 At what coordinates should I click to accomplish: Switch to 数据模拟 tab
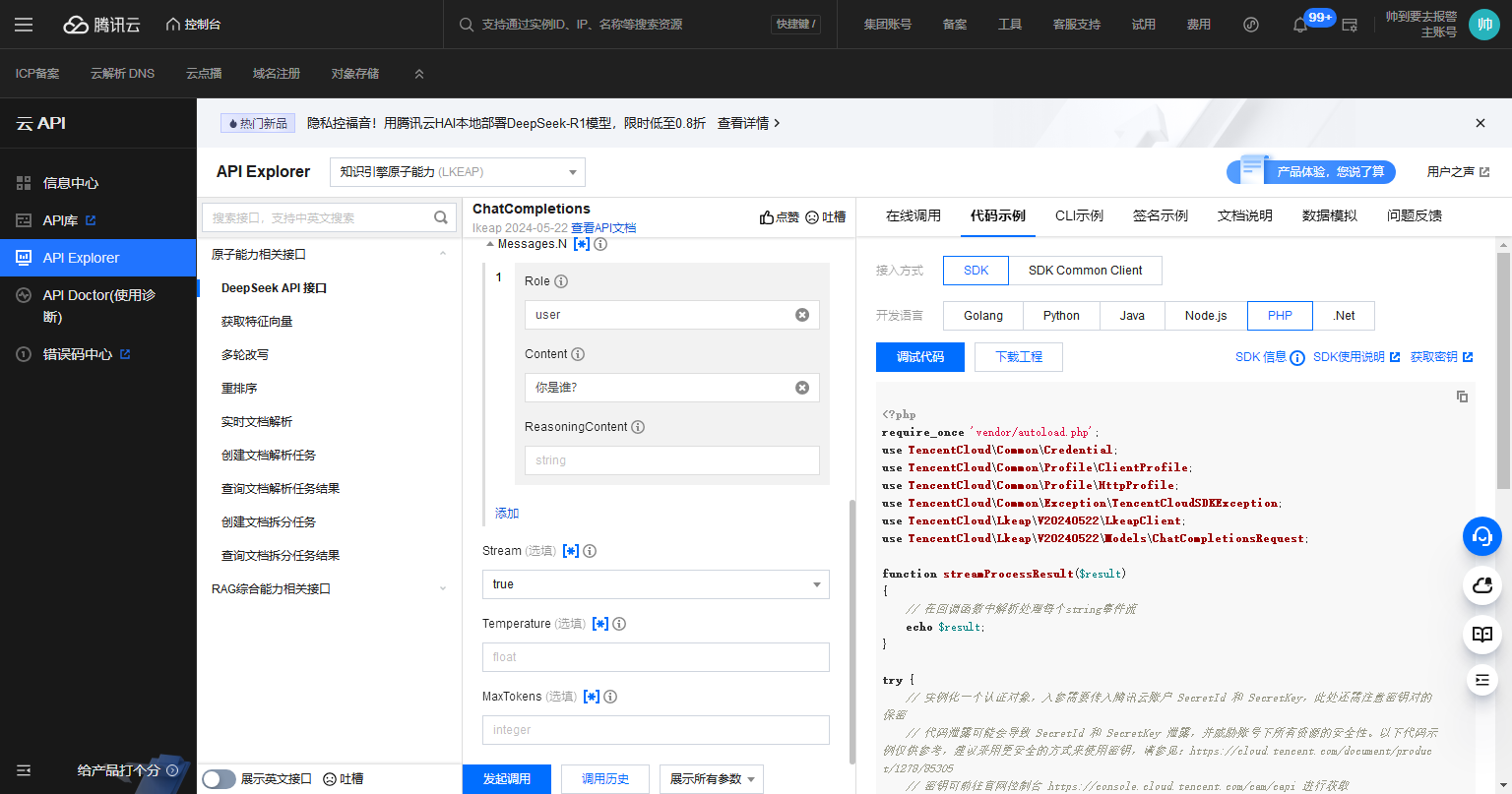click(1330, 215)
